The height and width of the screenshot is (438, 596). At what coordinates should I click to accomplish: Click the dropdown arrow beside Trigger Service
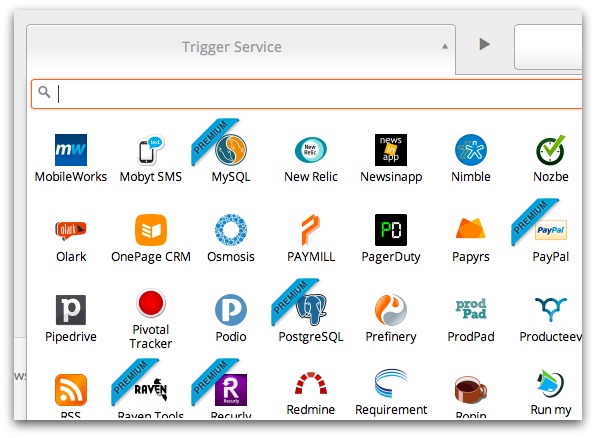[445, 47]
